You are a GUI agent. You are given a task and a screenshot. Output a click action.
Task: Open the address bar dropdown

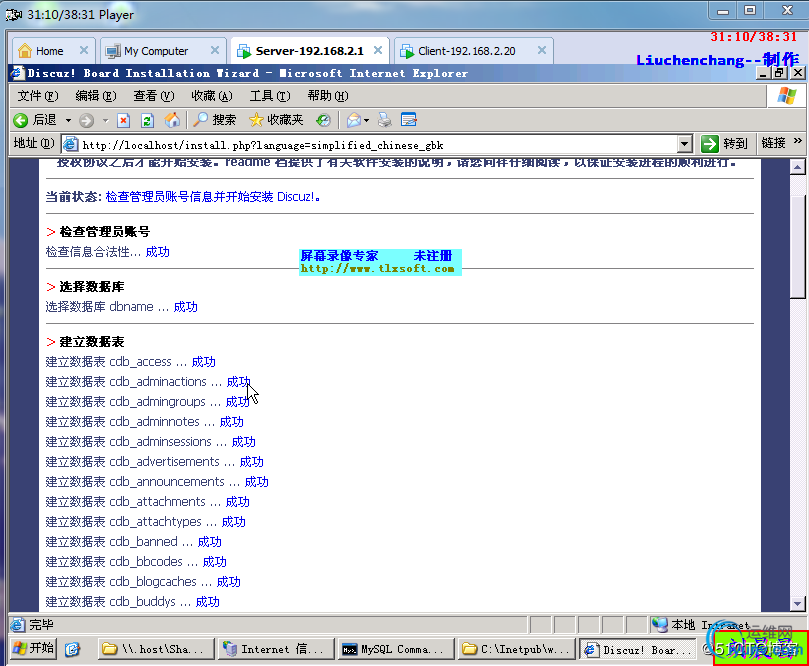[x=685, y=144]
